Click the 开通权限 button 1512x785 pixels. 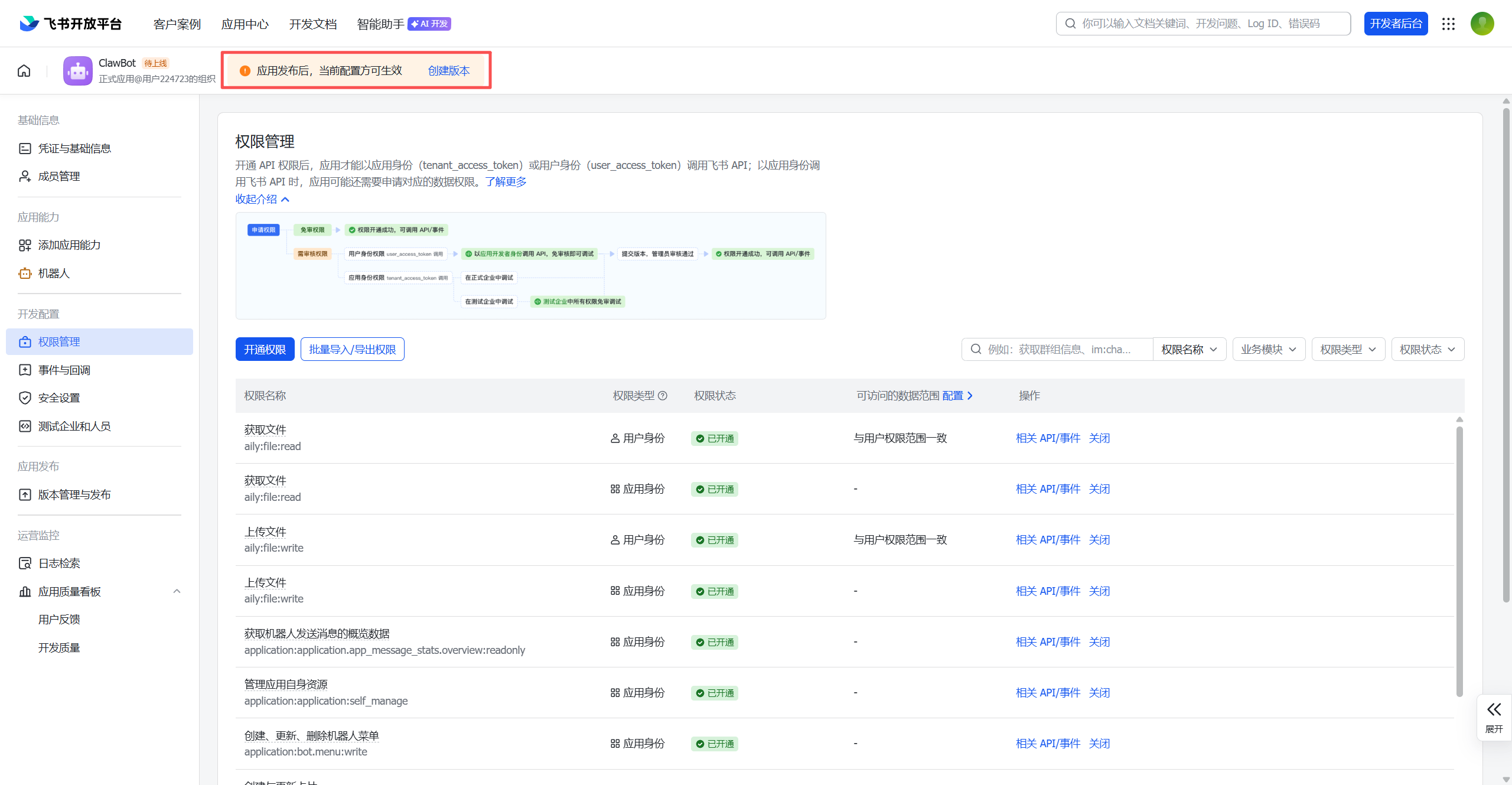[265, 350]
